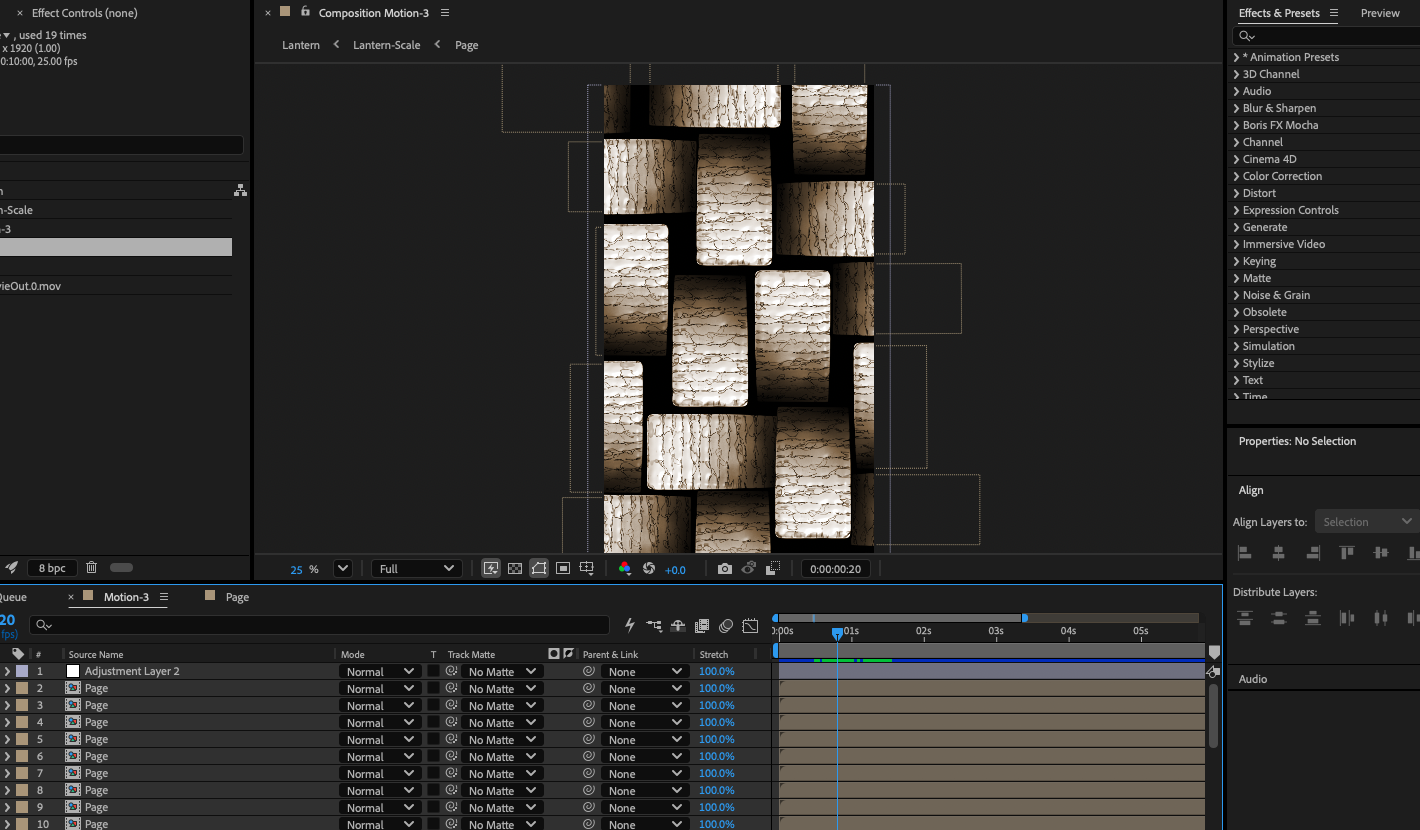This screenshot has width=1420, height=830.
Task: Open the Full resolution dropdown
Action: [x=415, y=568]
